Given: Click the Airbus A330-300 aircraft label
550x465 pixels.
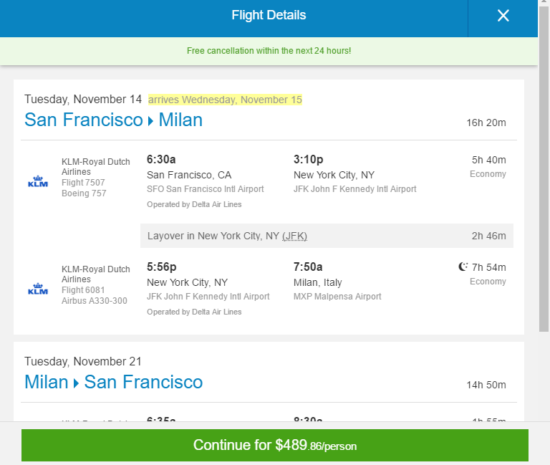Looking at the screenshot, I should (x=94, y=301).
